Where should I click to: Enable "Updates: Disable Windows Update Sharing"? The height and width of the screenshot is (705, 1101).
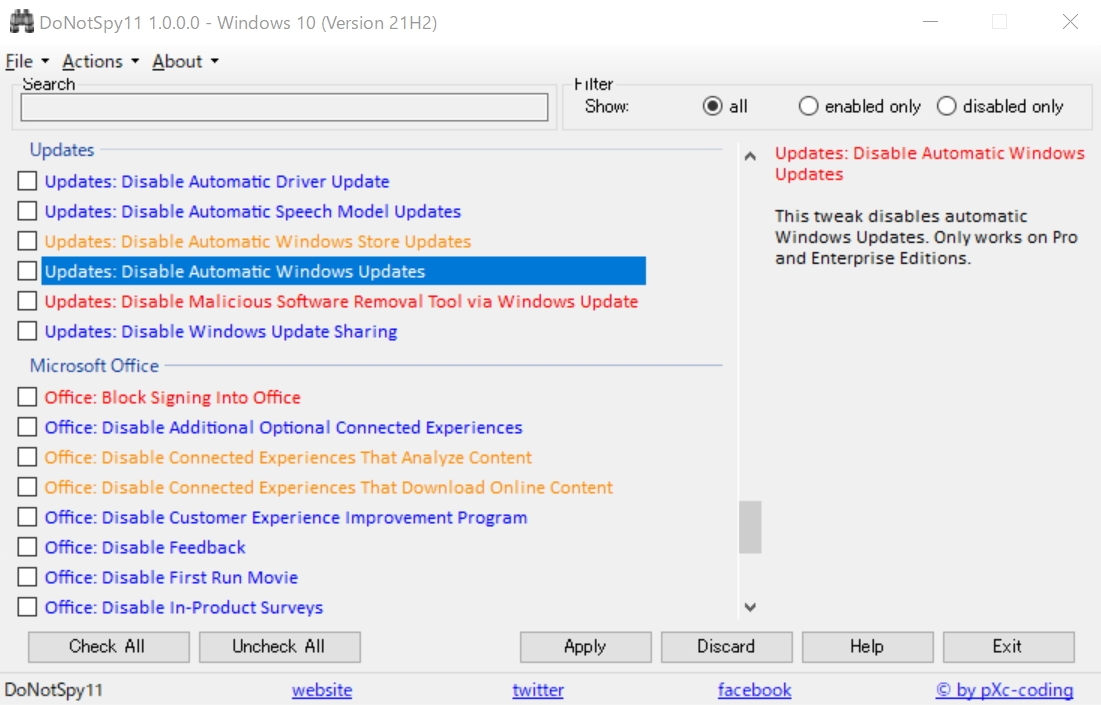point(27,331)
